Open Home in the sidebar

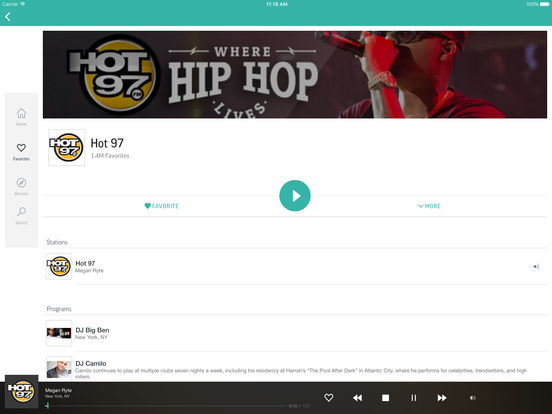point(21,117)
